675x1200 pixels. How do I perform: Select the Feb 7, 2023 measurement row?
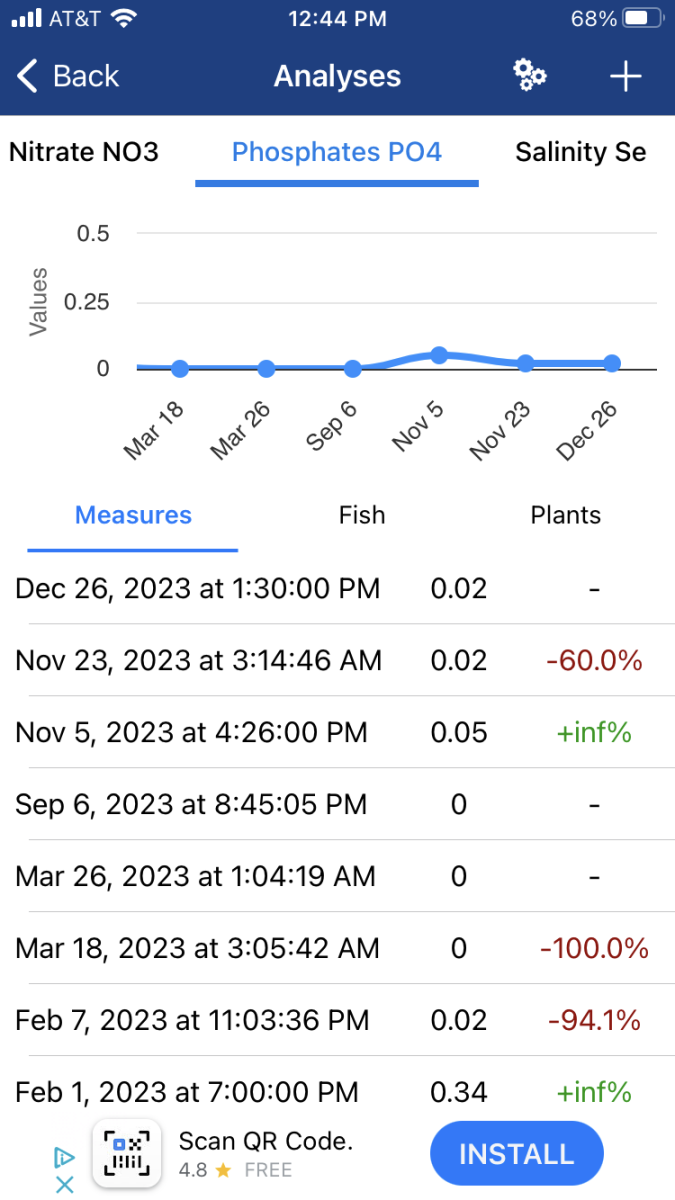pos(336,1020)
